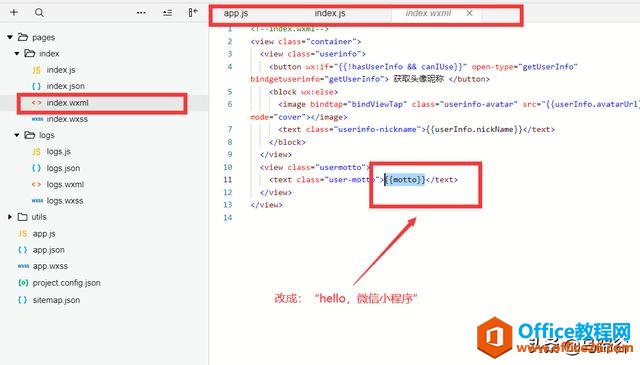Click the braces icon beside sitemap.json

point(22,300)
